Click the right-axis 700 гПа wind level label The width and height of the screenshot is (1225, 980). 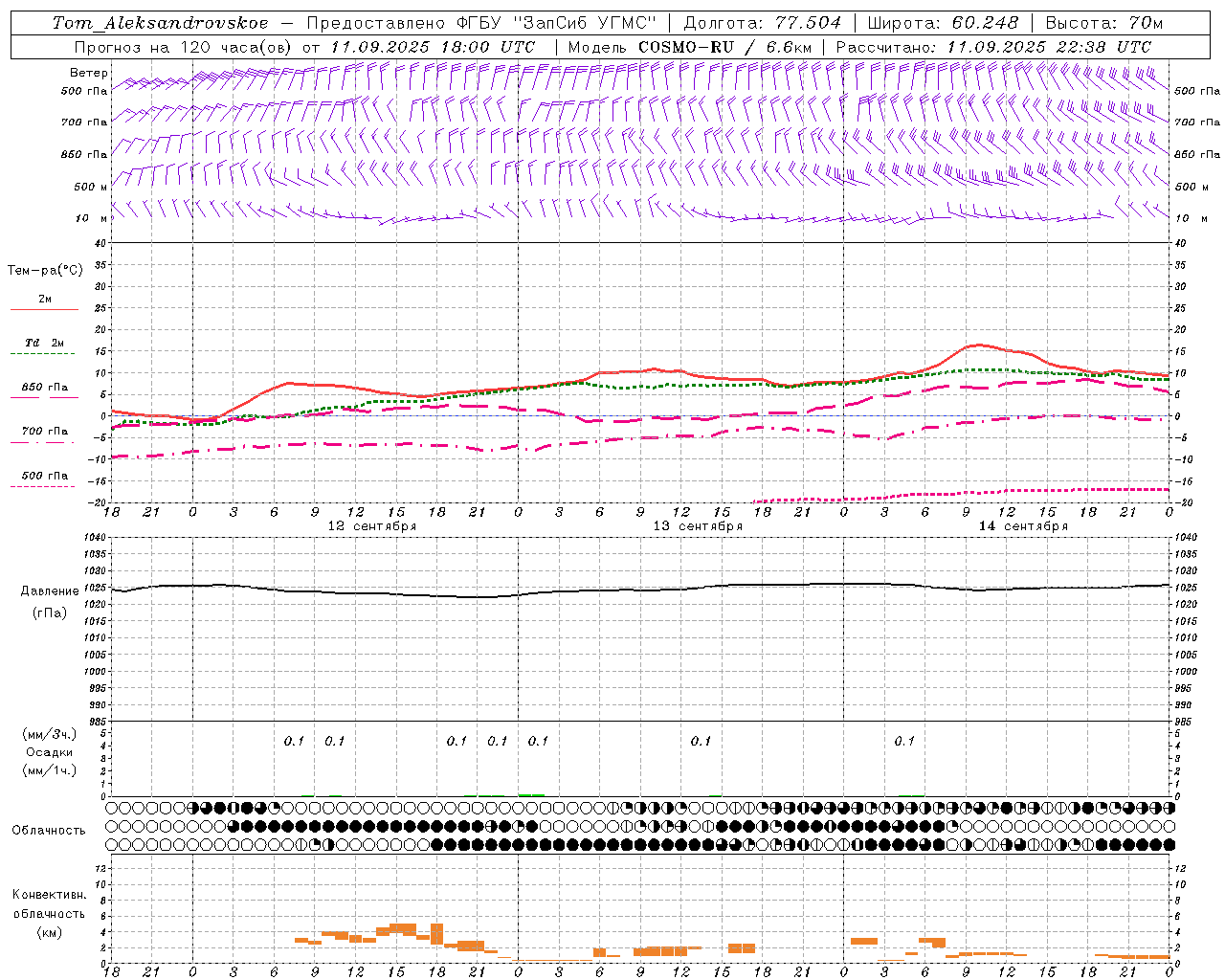point(1196,122)
